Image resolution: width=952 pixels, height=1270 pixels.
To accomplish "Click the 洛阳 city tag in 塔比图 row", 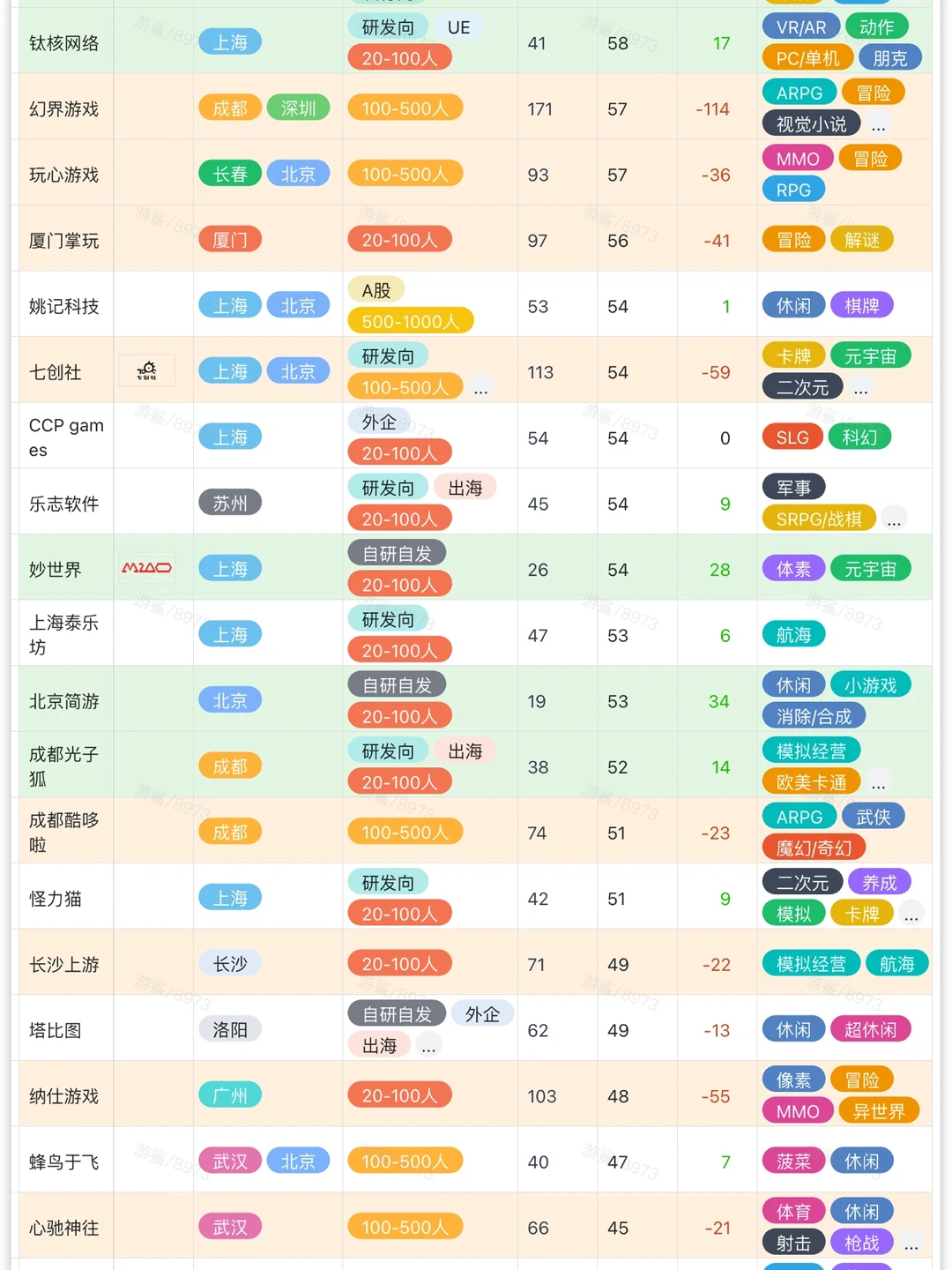I will pos(230,1029).
